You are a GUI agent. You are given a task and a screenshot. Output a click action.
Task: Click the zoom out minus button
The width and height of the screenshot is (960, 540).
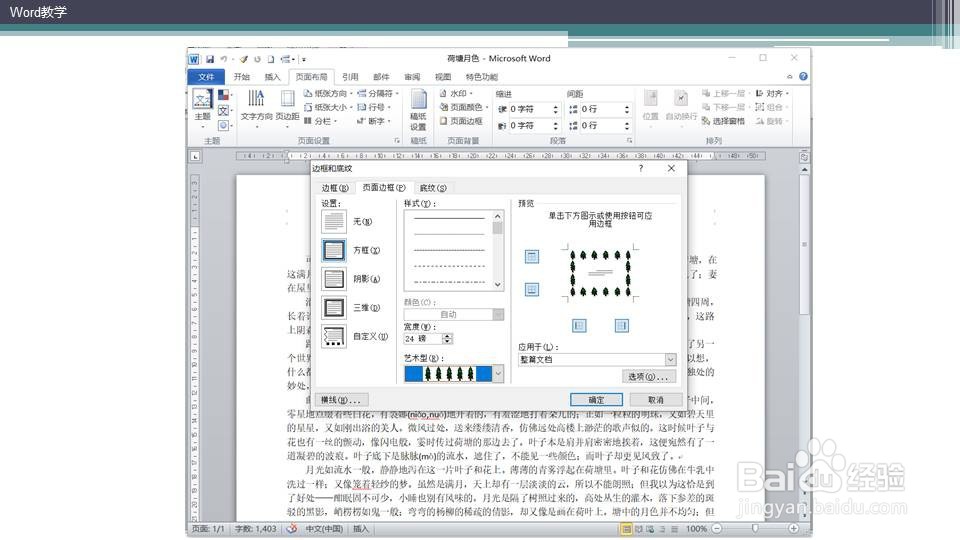click(716, 528)
